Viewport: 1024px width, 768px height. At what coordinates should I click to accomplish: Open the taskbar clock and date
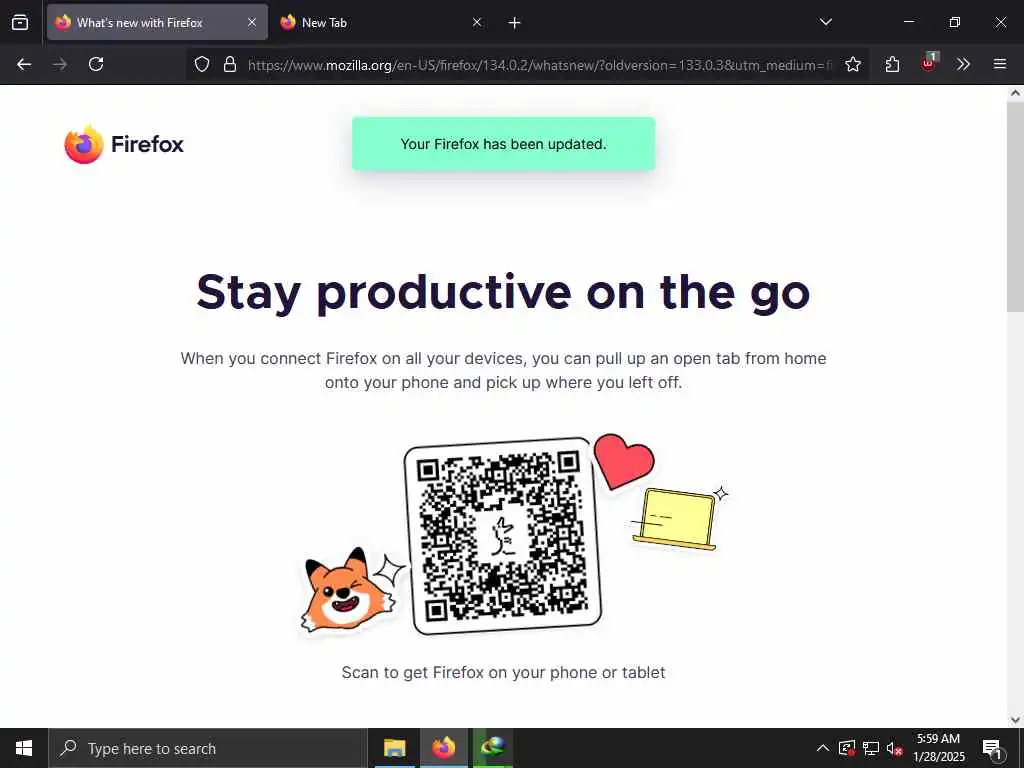coord(938,748)
